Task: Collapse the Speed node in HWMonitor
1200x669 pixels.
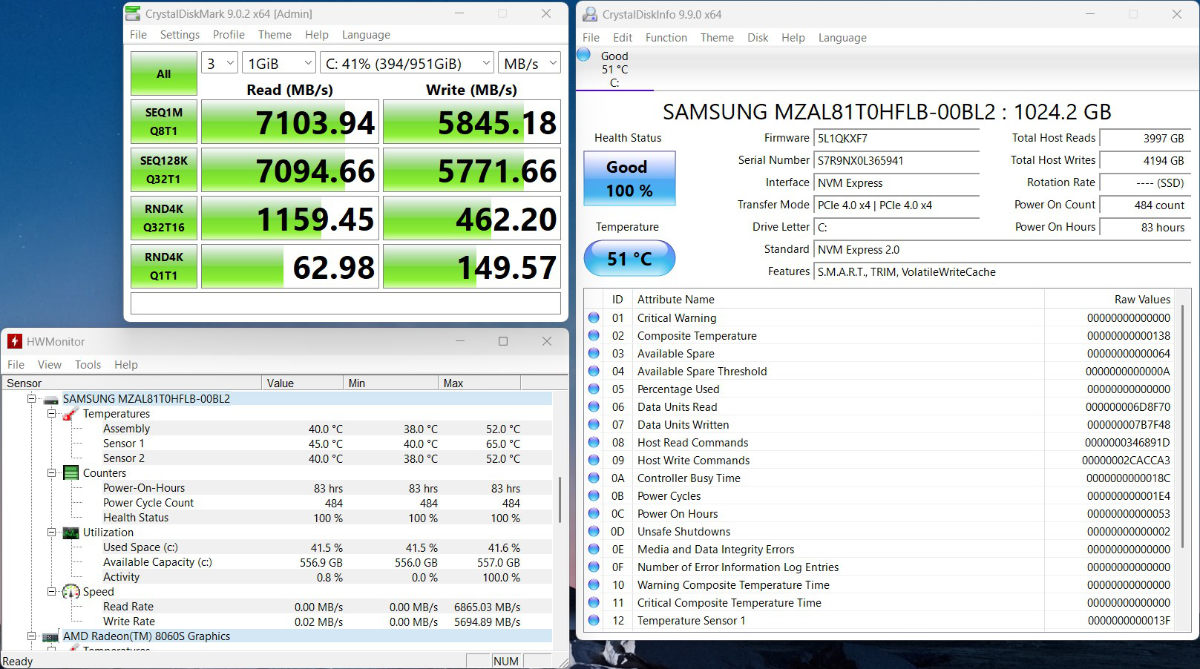Action: pyautogui.click(x=52, y=591)
